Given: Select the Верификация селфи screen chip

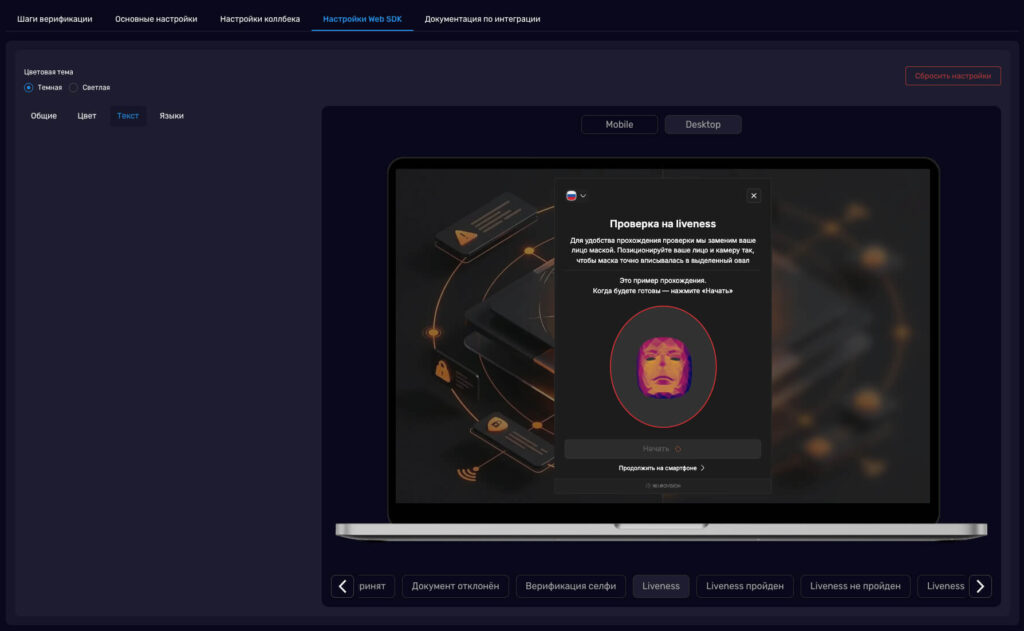Looking at the screenshot, I should [x=571, y=586].
